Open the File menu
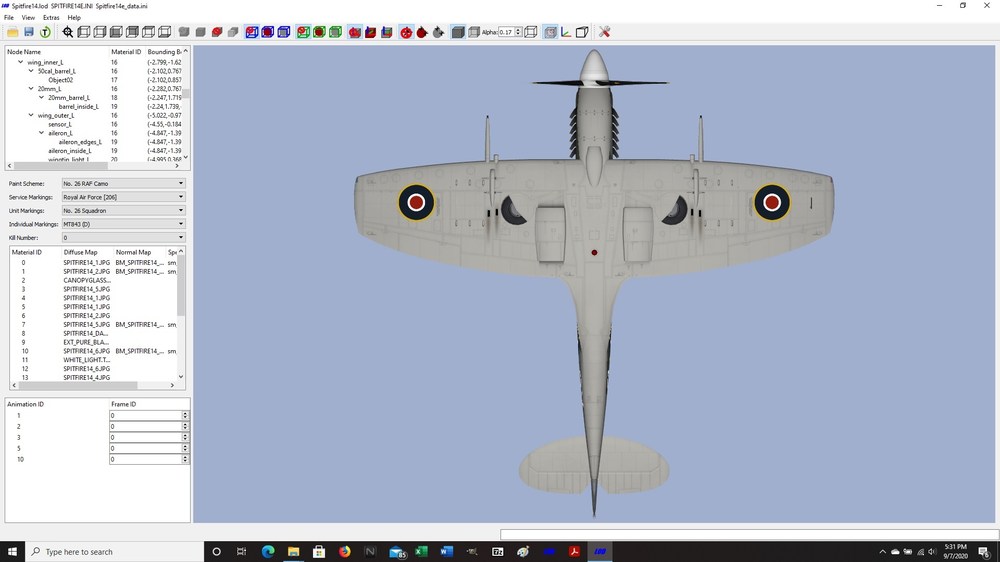 point(9,18)
